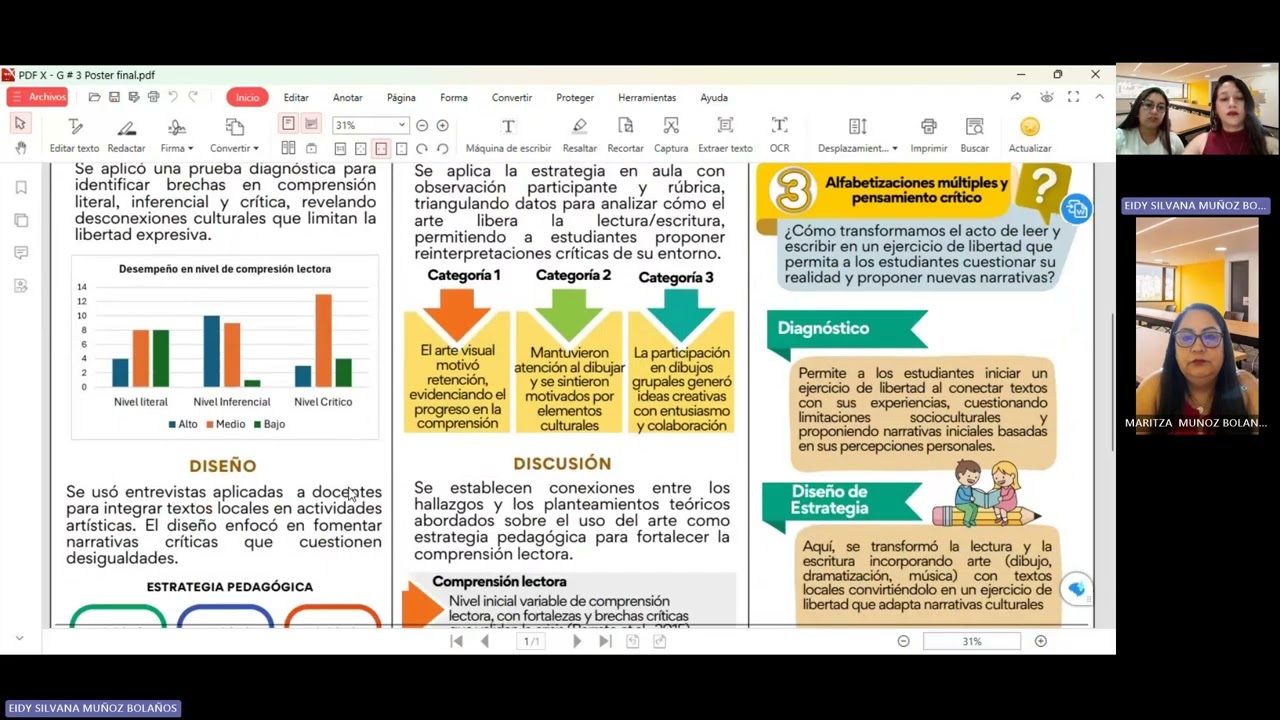Rotate page clockwise icon
The height and width of the screenshot is (720, 1280).
[422, 149]
